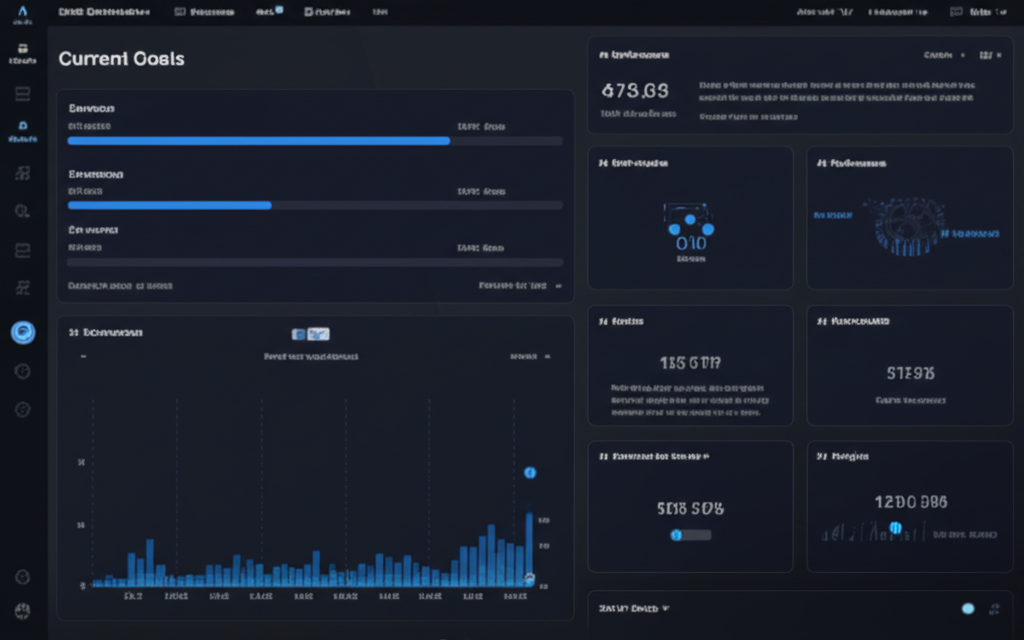Click the round blue circle sidebar button

tap(23, 332)
